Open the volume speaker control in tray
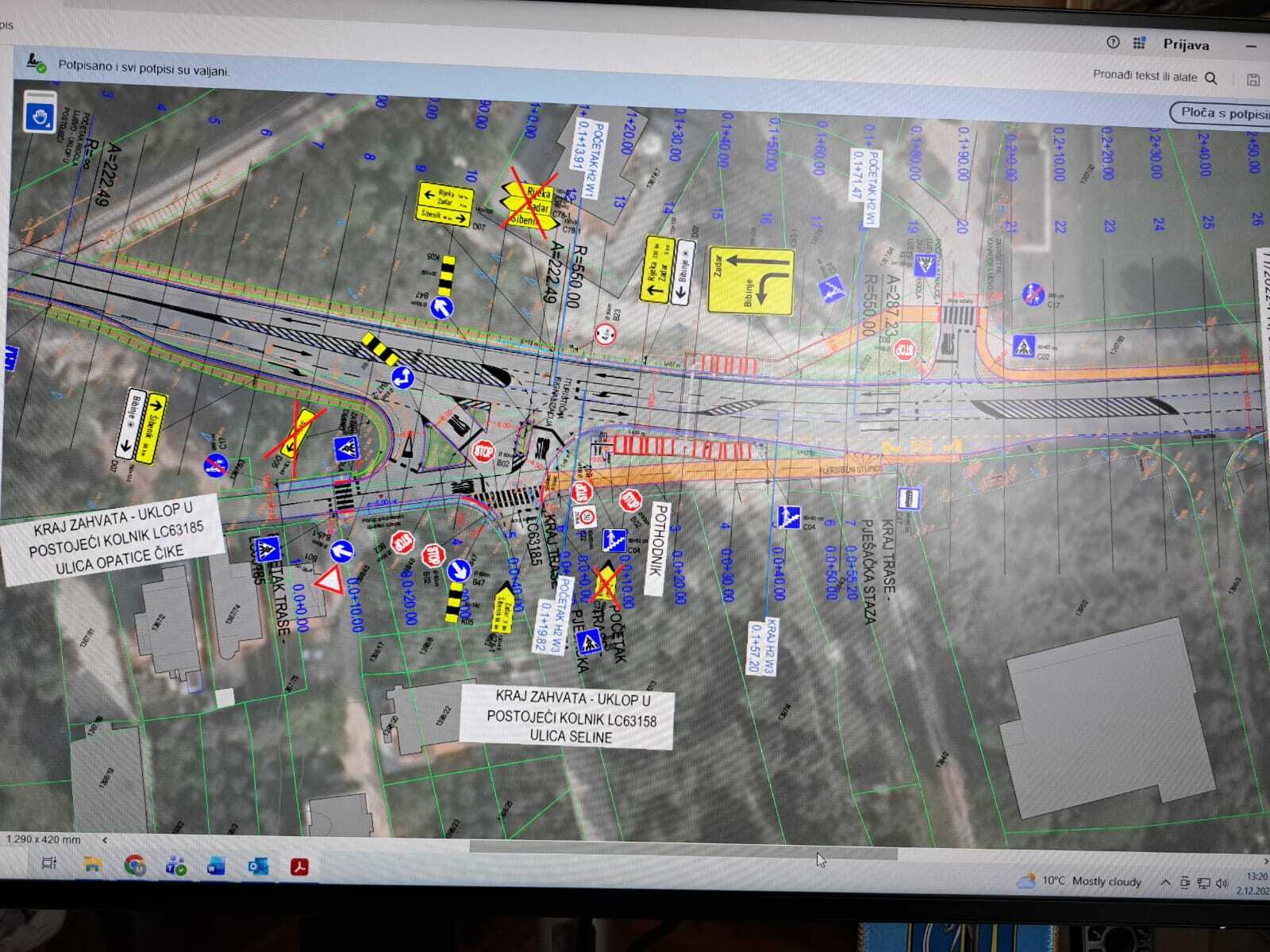1270x952 pixels. [x=1221, y=883]
